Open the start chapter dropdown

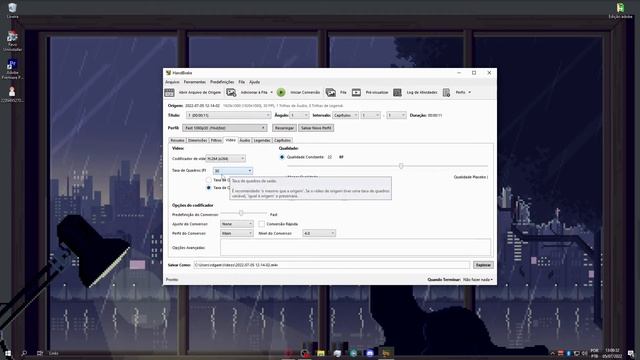click(370, 116)
